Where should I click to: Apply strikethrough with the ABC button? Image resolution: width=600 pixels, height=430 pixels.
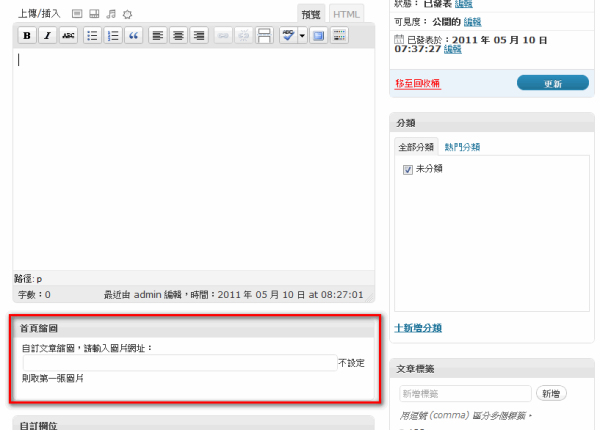tap(68, 36)
